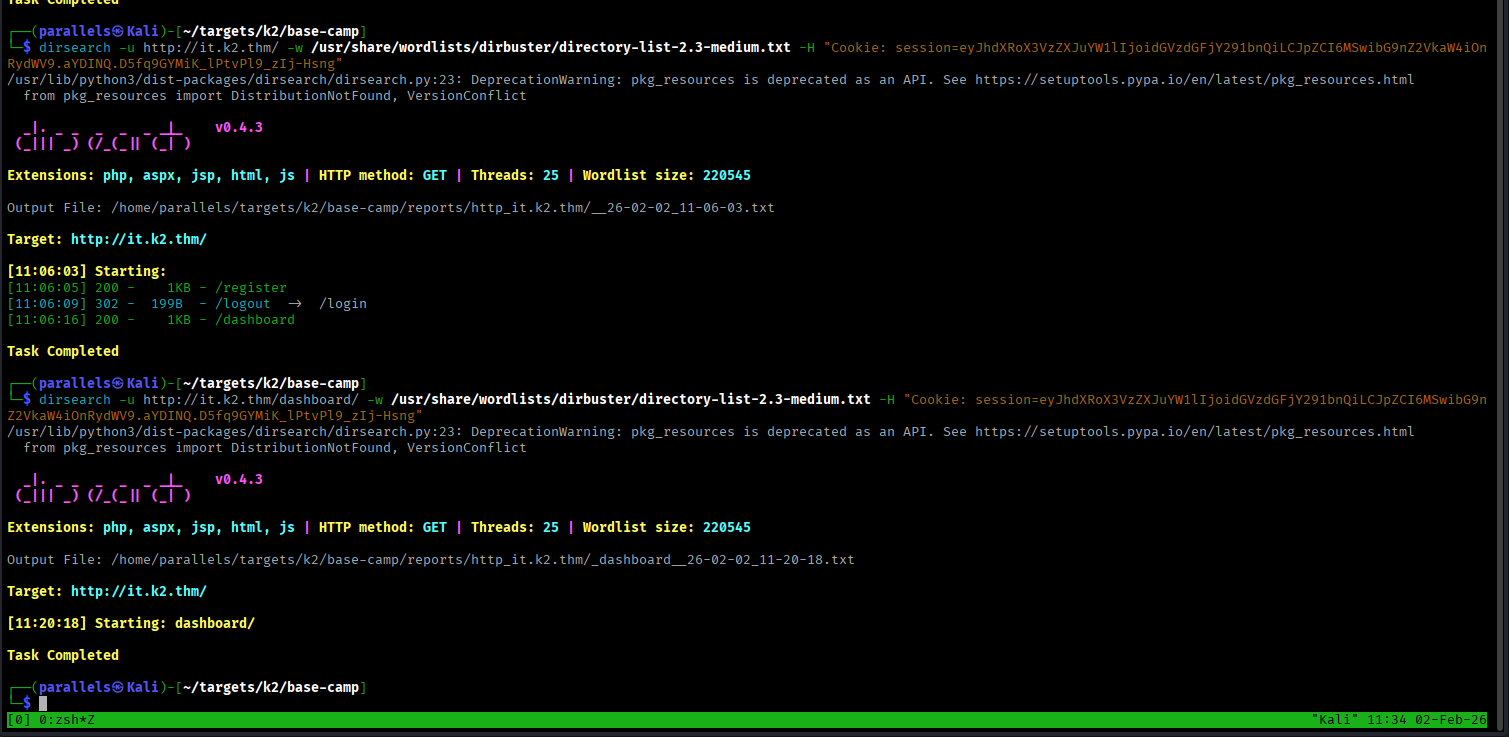The height and width of the screenshot is (737, 1509).
Task: Click the 11:34 clock in the status bar
Action: pyautogui.click(x=1386, y=719)
